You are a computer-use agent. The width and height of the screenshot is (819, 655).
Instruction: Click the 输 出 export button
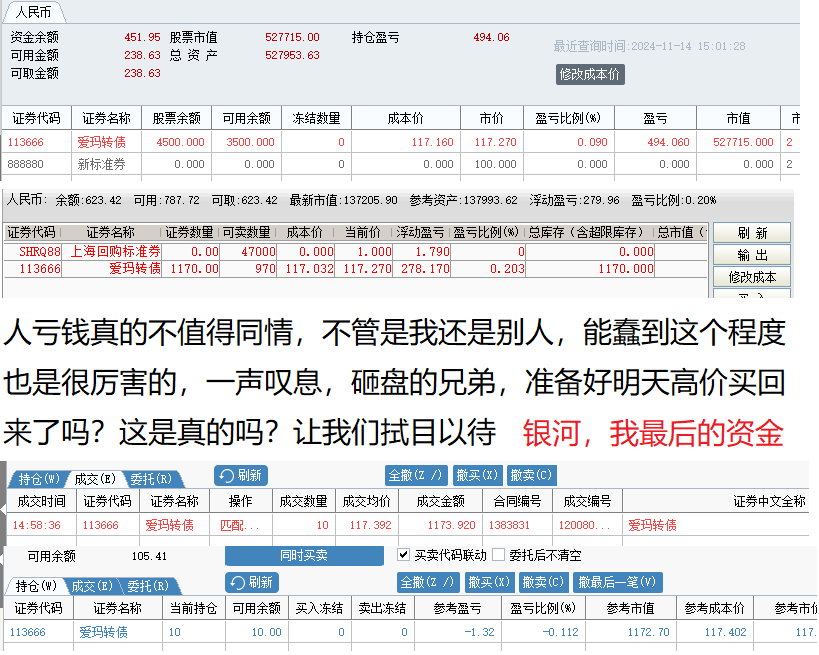[x=751, y=255]
